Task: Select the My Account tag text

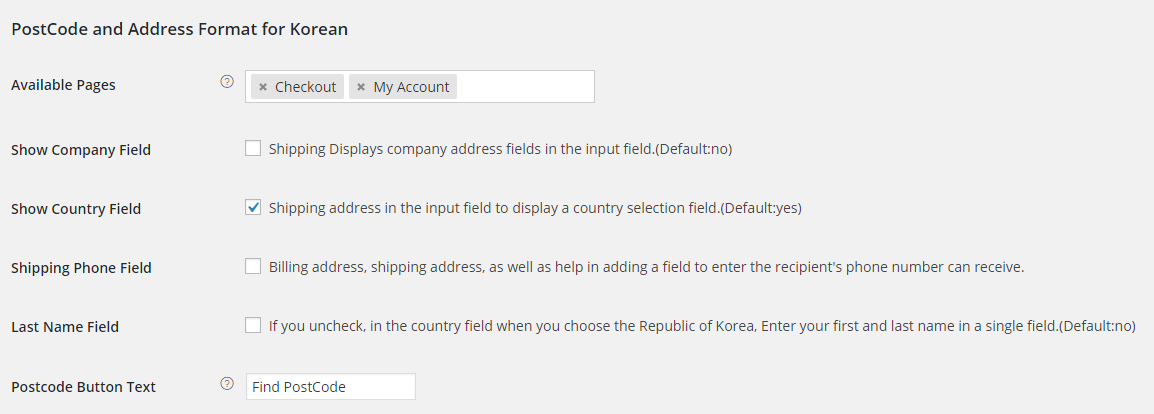Action: click(x=411, y=87)
